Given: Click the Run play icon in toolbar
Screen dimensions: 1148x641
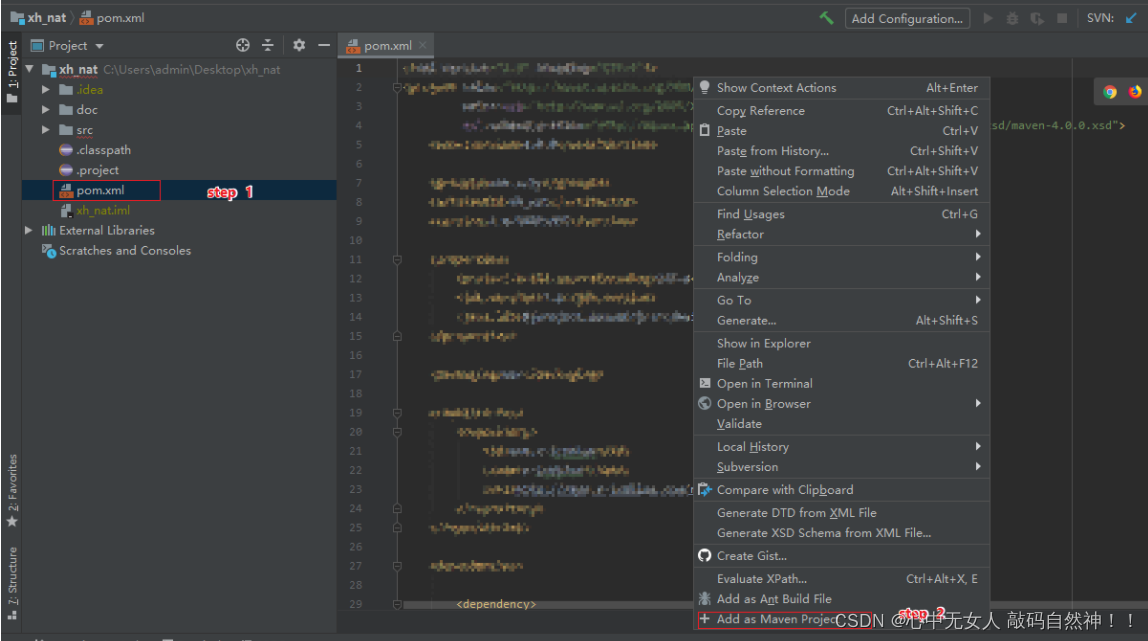Looking at the screenshot, I should pyautogui.click(x=988, y=18).
